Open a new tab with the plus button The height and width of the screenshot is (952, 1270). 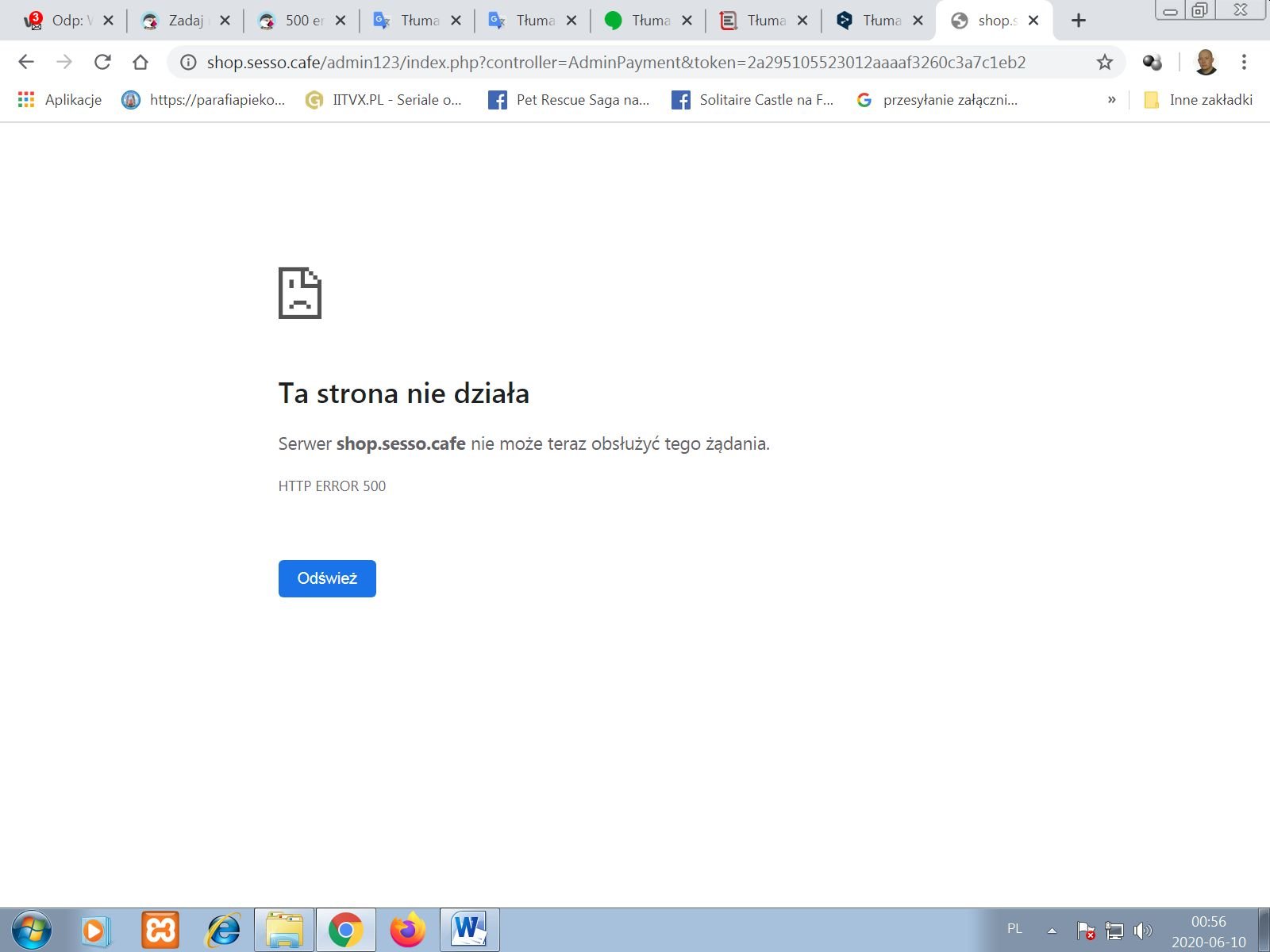coord(1078,21)
